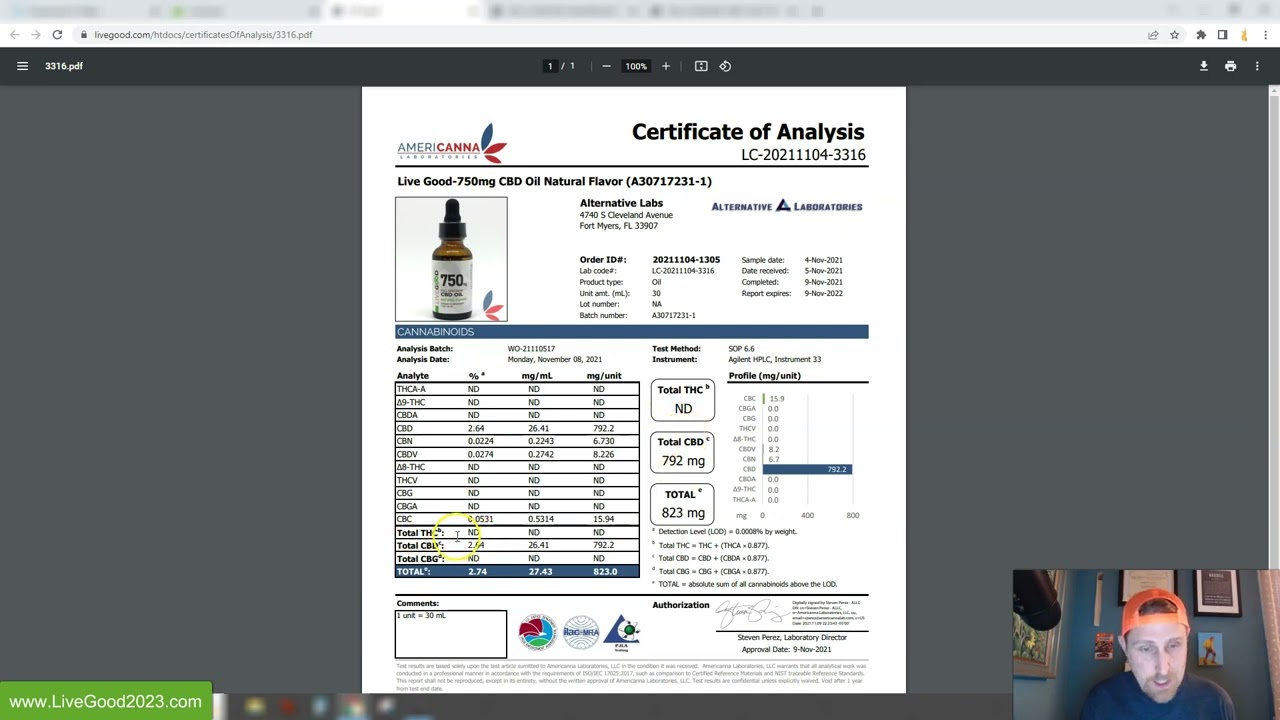
Task: Click the browser forward arrow
Action: point(36,35)
